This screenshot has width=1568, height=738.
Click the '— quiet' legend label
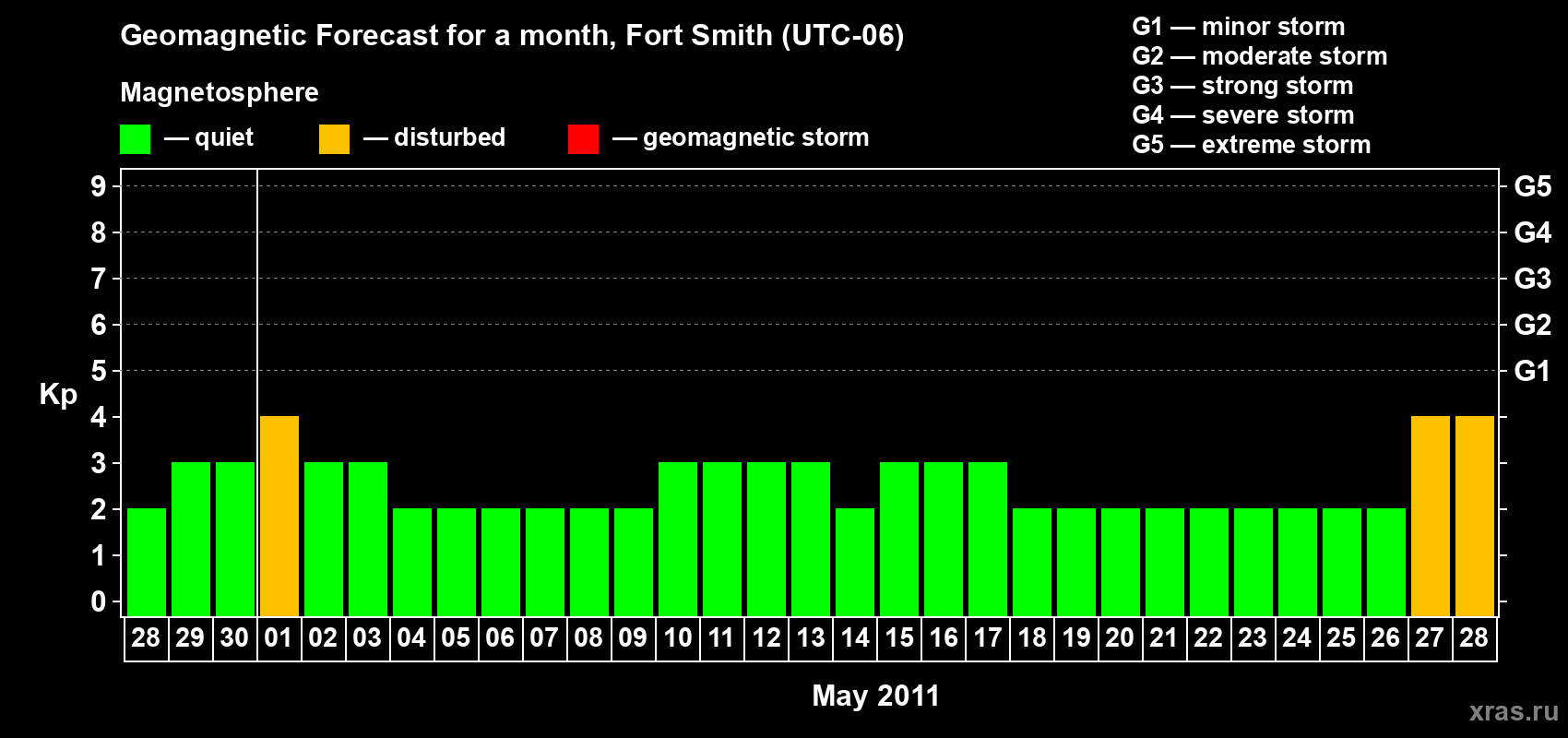(208, 138)
